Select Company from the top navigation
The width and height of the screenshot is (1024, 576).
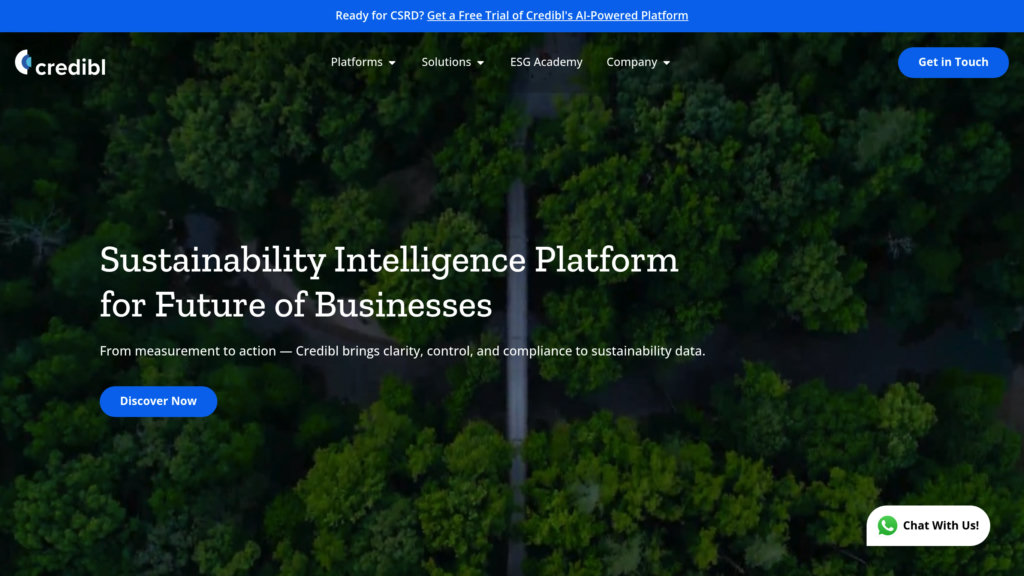[x=632, y=62]
